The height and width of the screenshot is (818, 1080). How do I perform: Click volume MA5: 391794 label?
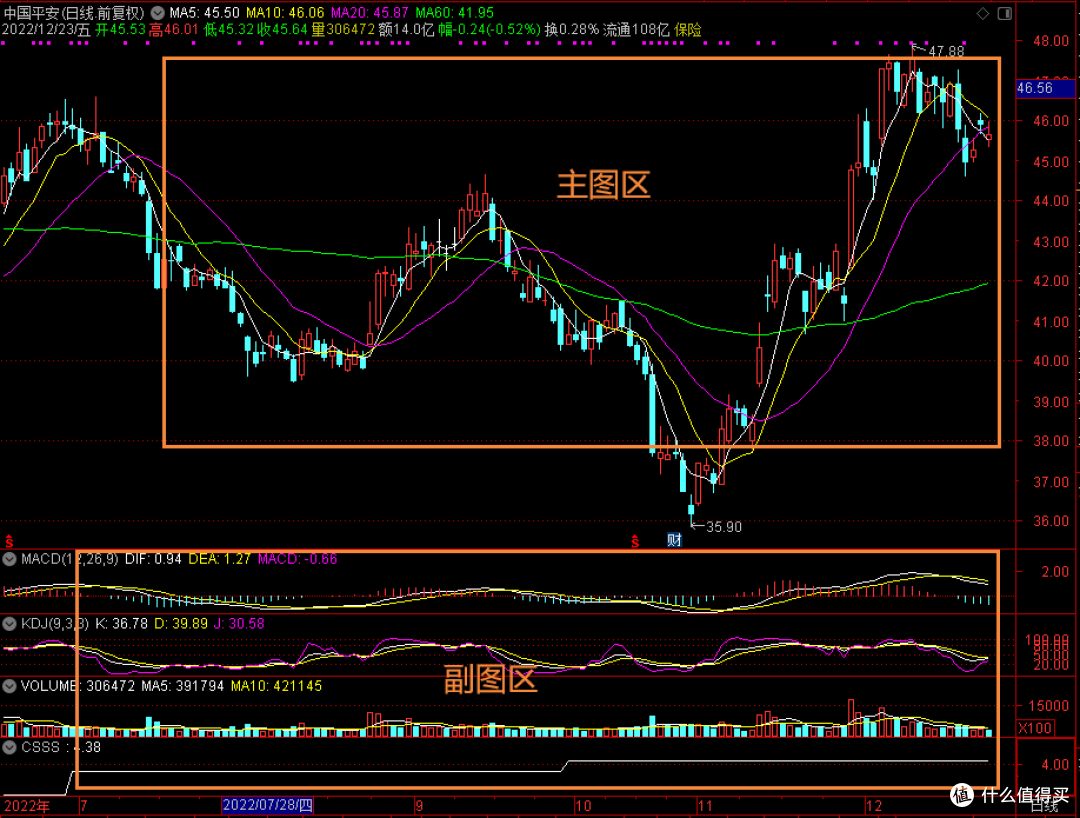tap(183, 686)
